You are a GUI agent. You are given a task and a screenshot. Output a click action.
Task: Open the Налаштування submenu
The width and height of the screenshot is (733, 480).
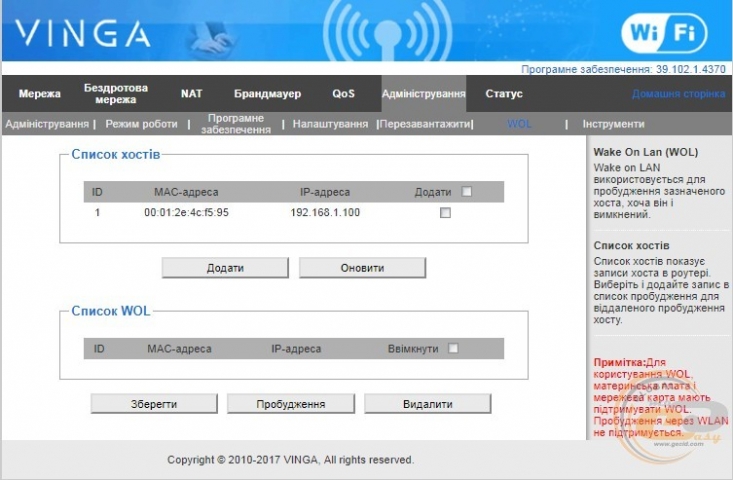pos(330,124)
